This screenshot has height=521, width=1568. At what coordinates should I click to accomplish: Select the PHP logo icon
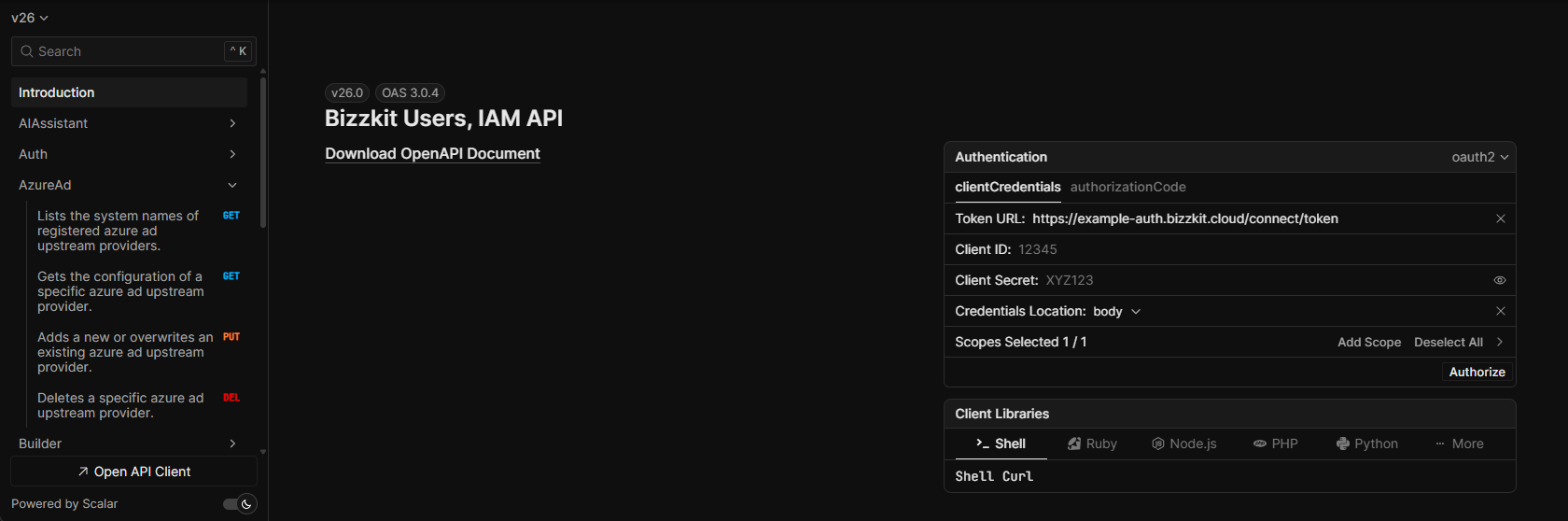1260,444
